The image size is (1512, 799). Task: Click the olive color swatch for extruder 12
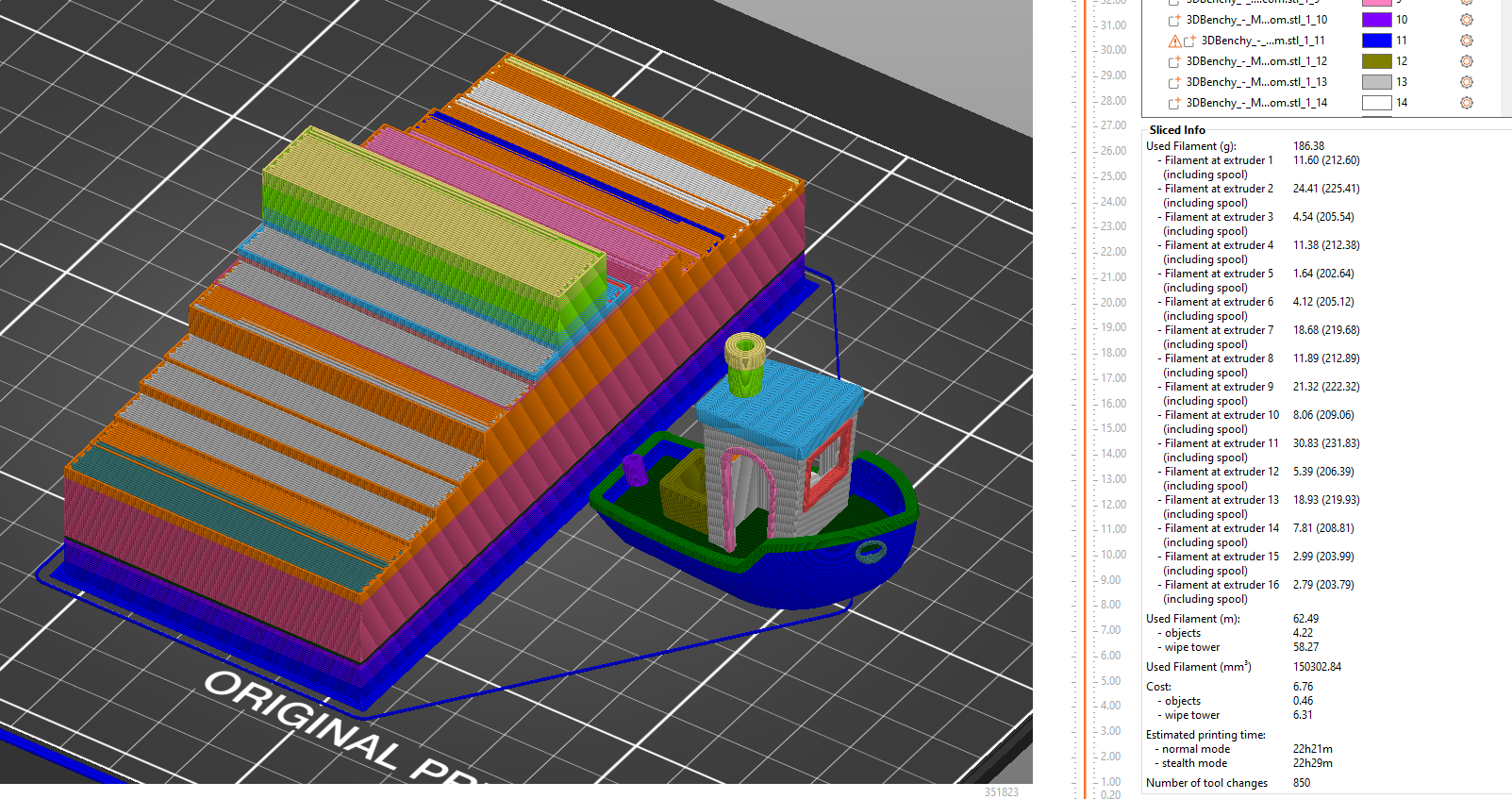click(x=1377, y=61)
